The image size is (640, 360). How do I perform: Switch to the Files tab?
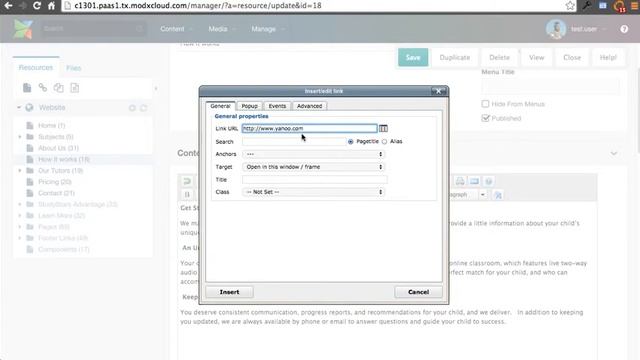pos(74,68)
